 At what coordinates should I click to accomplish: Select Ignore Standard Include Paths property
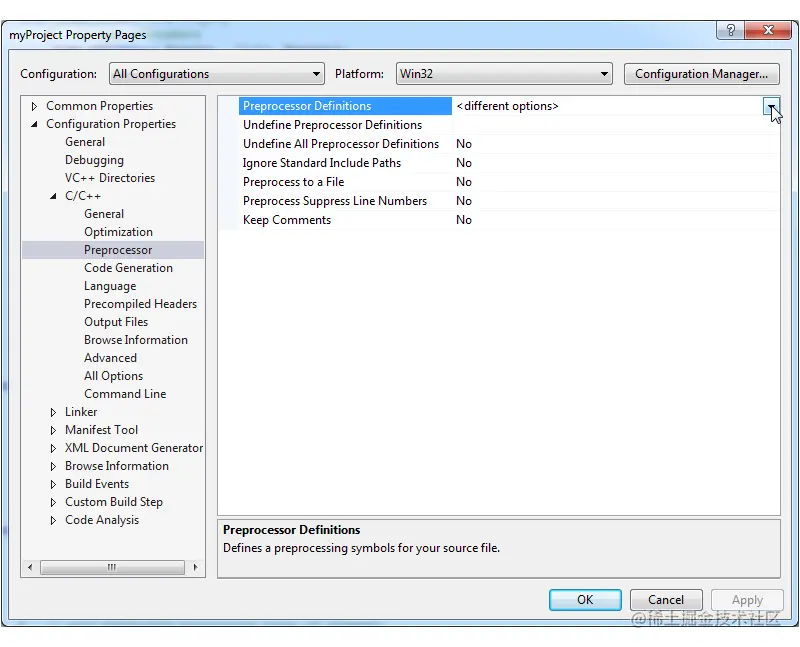coord(321,163)
